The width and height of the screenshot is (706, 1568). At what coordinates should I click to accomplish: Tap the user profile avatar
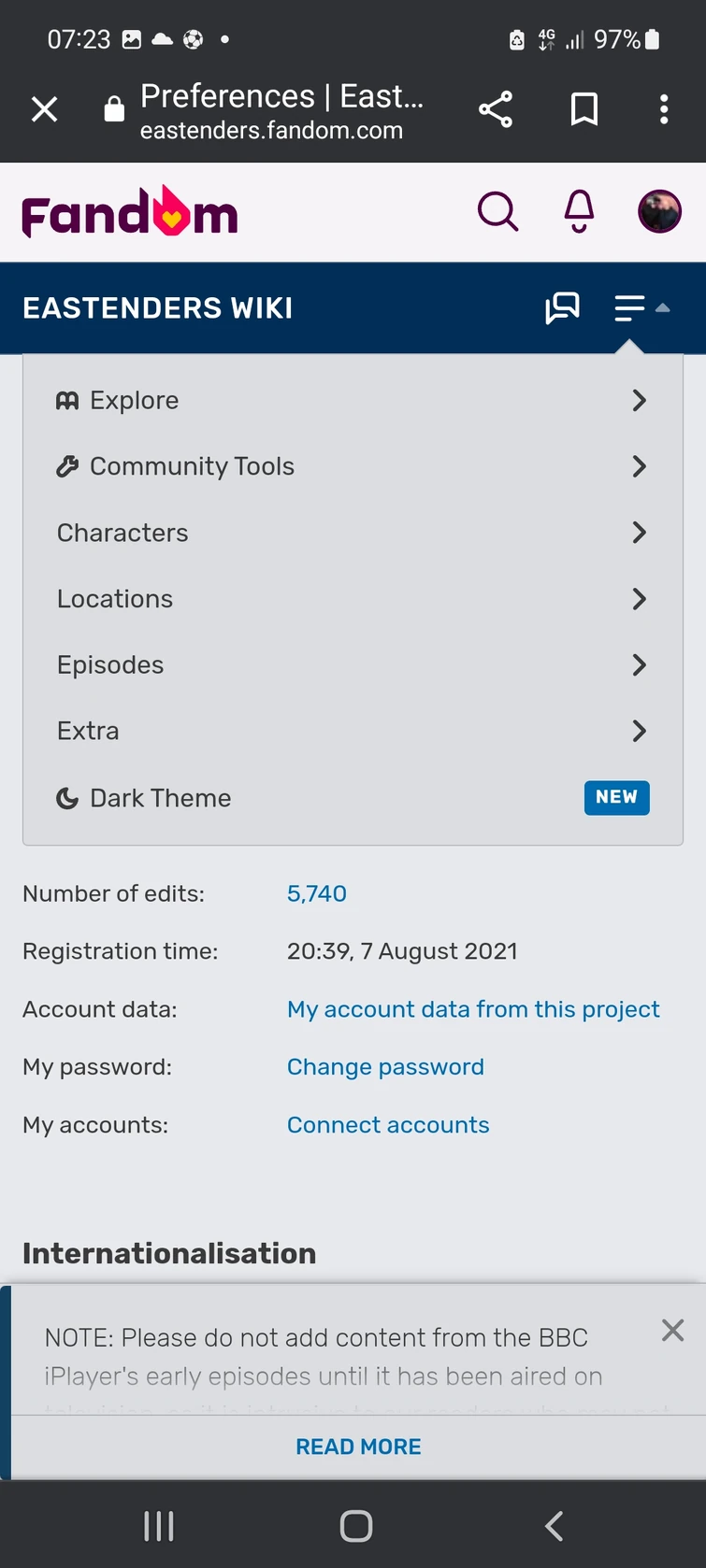(x=659, y=211)
